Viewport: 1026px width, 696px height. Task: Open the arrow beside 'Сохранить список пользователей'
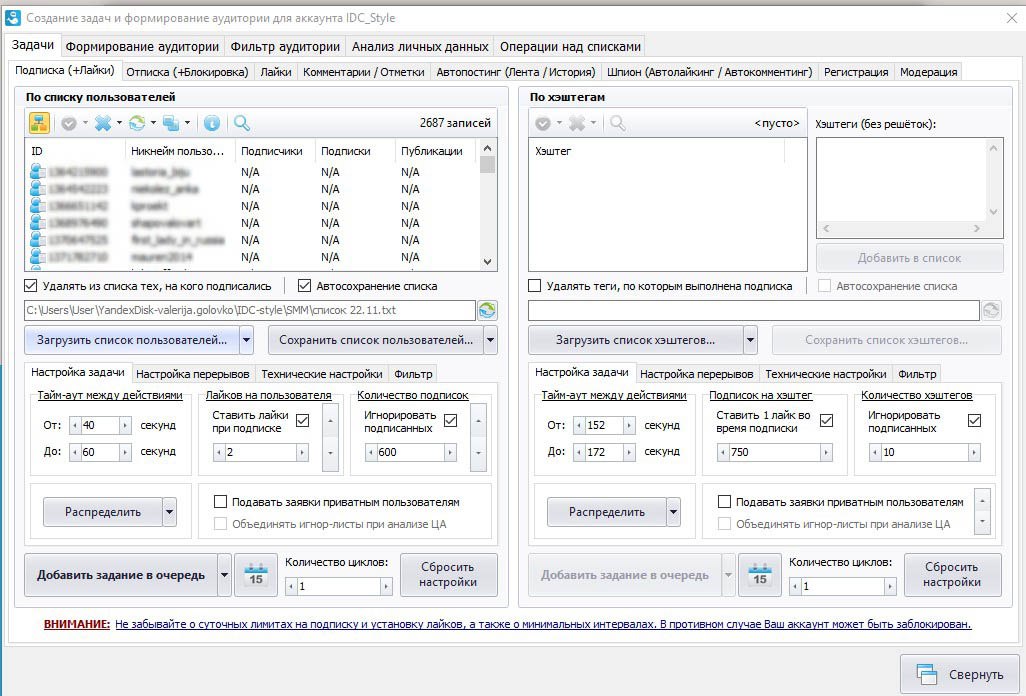pyautogui.click(x=490, y=340)
